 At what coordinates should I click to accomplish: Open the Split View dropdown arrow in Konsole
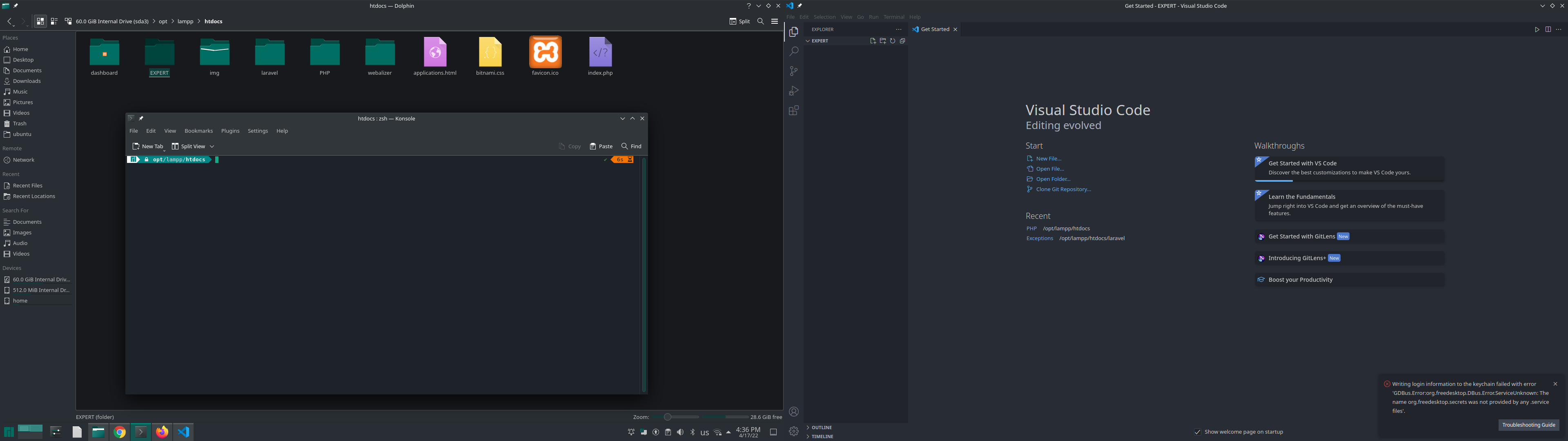tap(212, 146)
